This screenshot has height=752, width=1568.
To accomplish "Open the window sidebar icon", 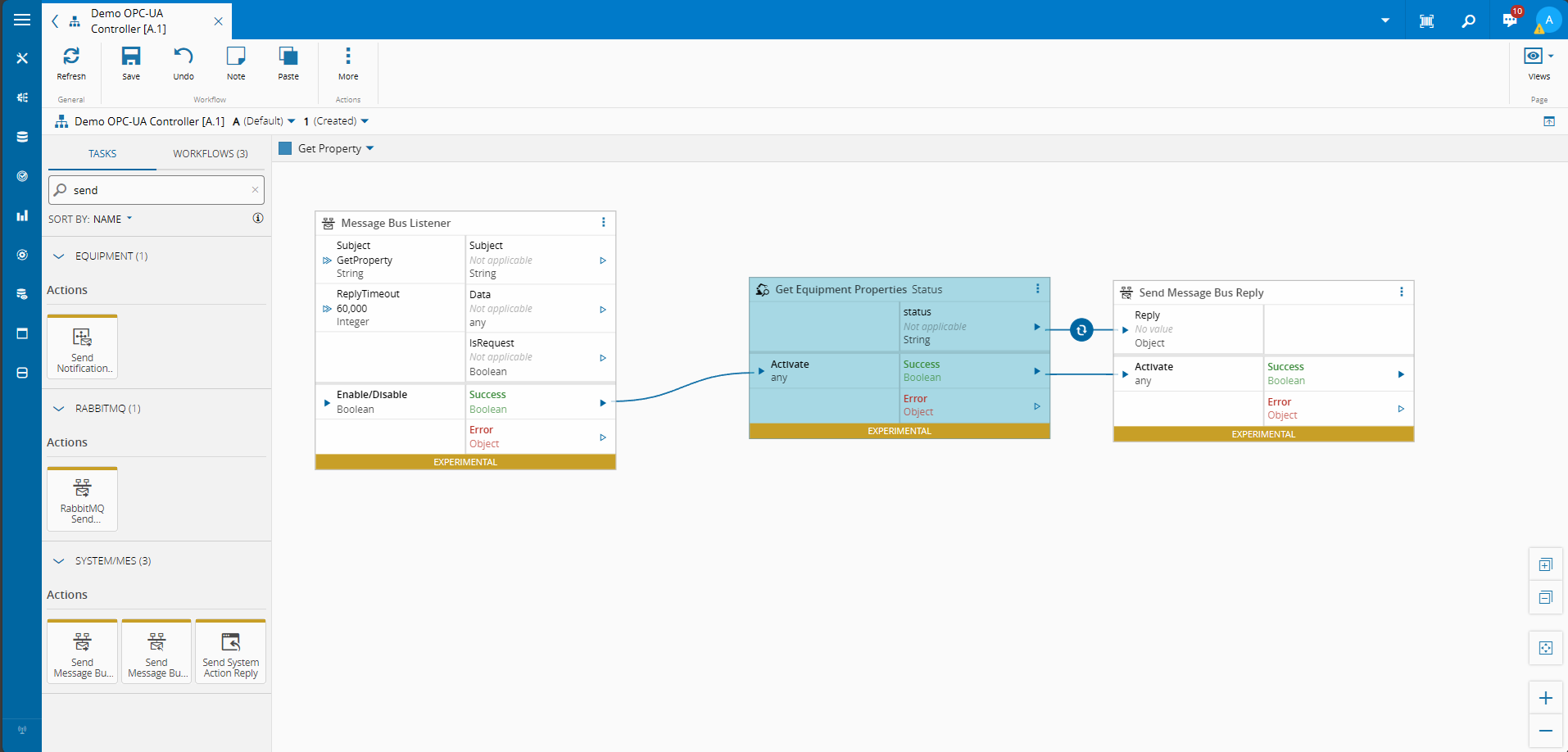I will [x=22, y=333].
